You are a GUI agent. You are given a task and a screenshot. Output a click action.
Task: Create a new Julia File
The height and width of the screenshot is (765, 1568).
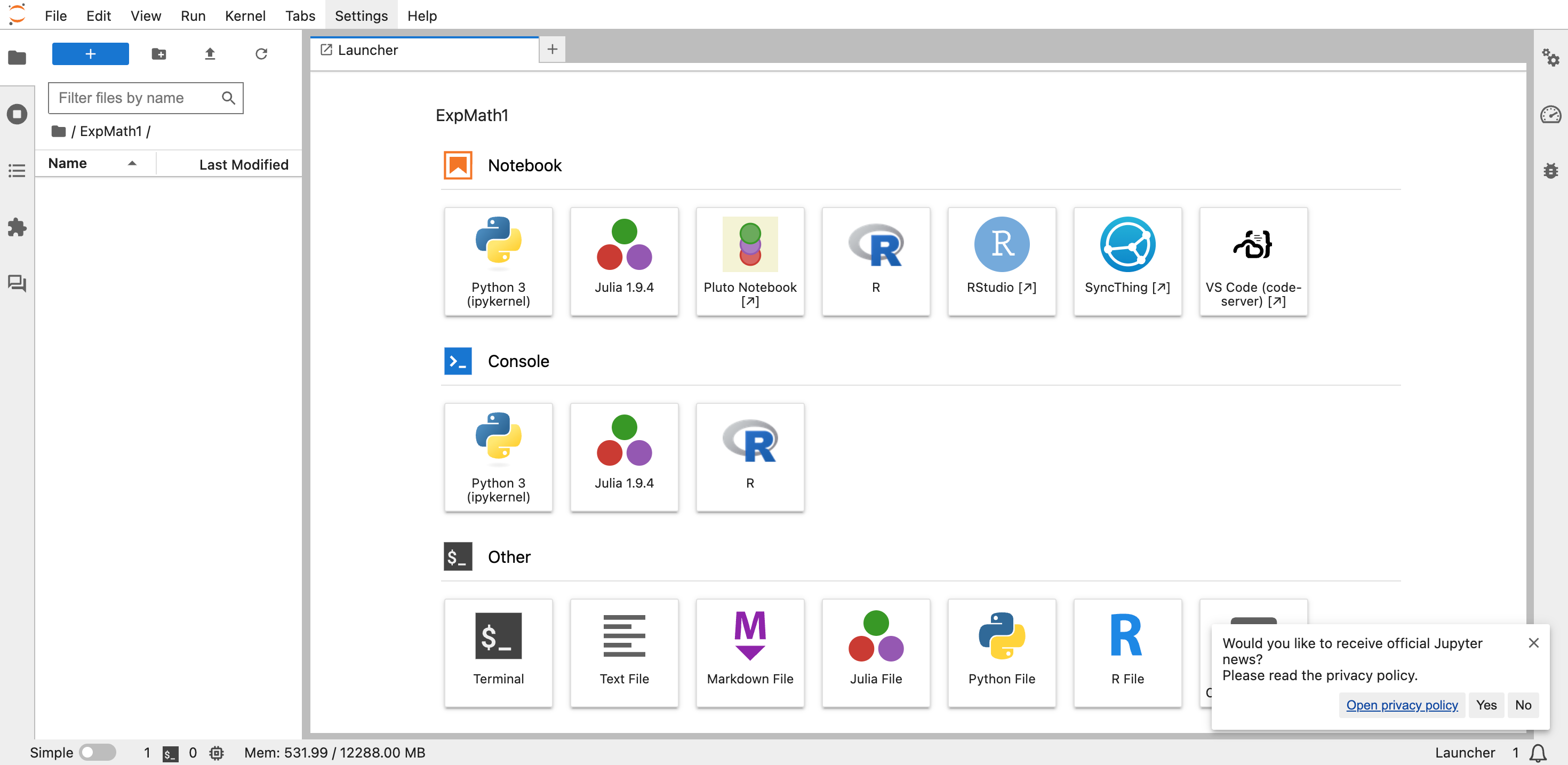tap(875, 653)
